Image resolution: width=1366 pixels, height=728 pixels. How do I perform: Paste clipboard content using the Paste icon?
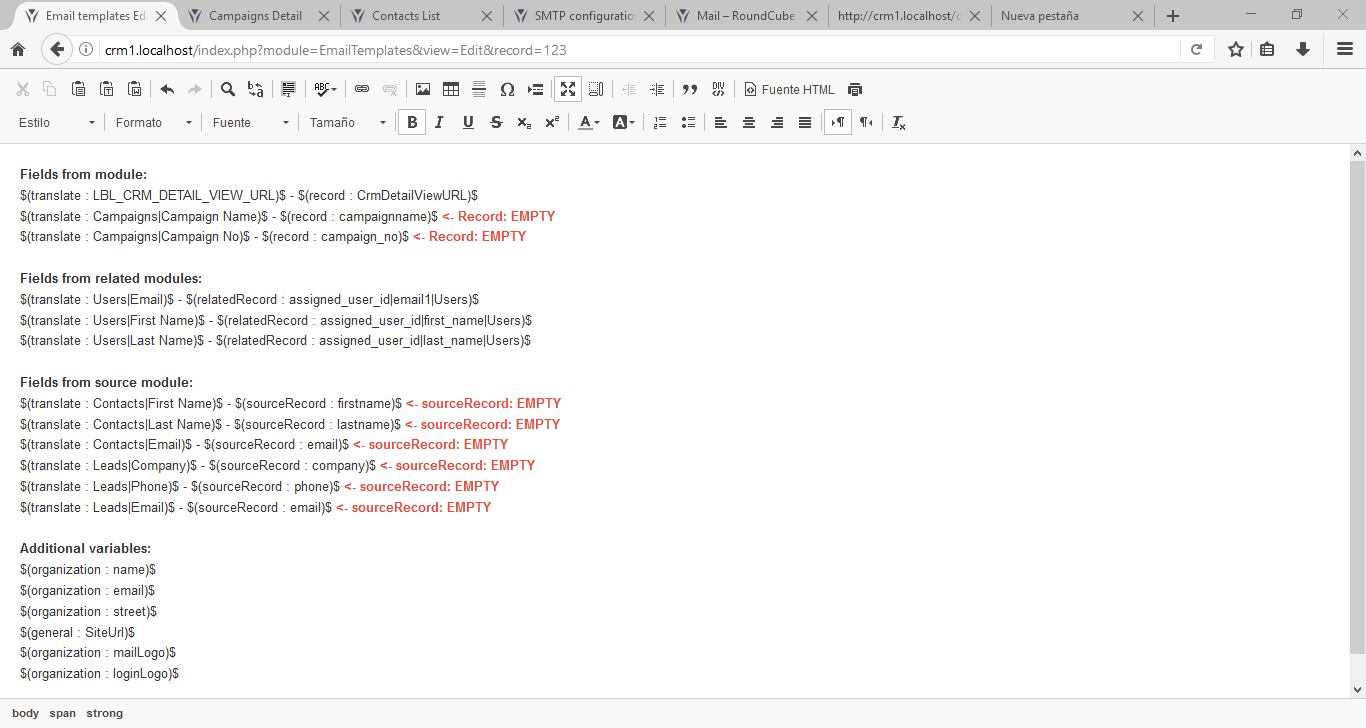[x=79, y=89]
